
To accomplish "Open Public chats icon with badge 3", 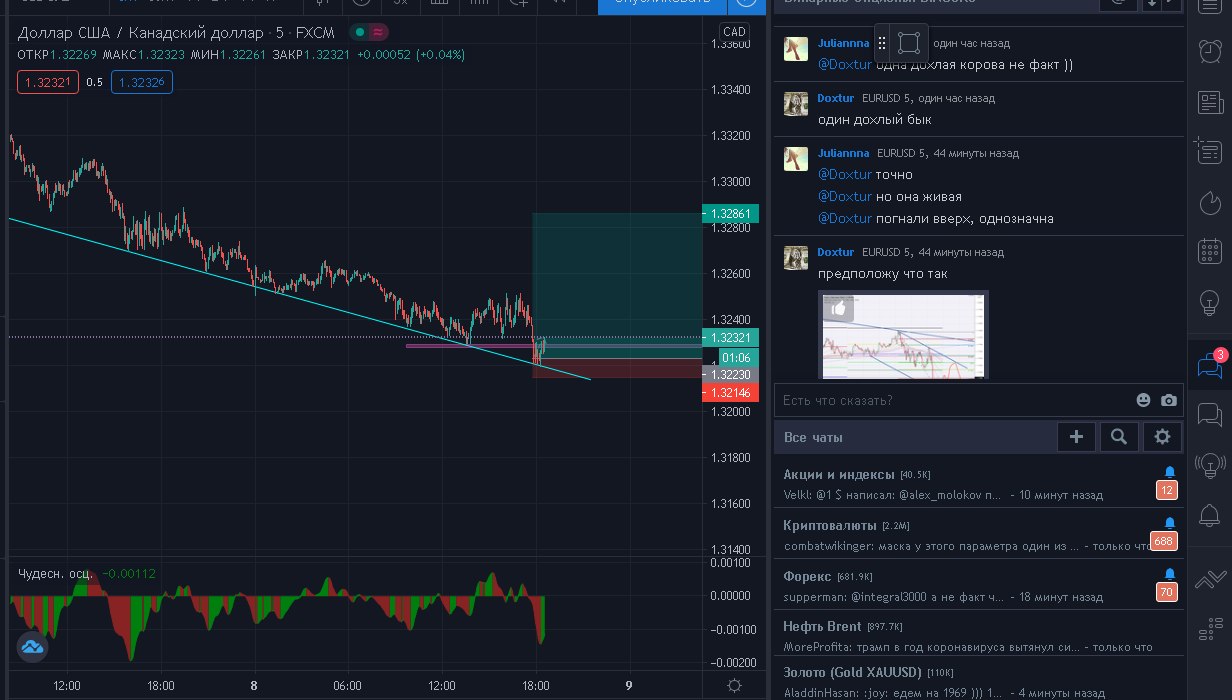I will click(x=1209, y=364).
